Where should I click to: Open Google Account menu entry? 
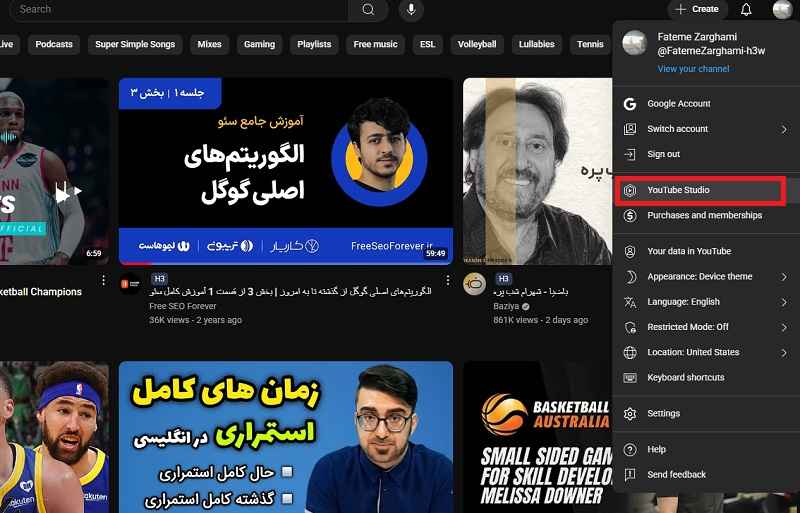(x=706, y=104)
